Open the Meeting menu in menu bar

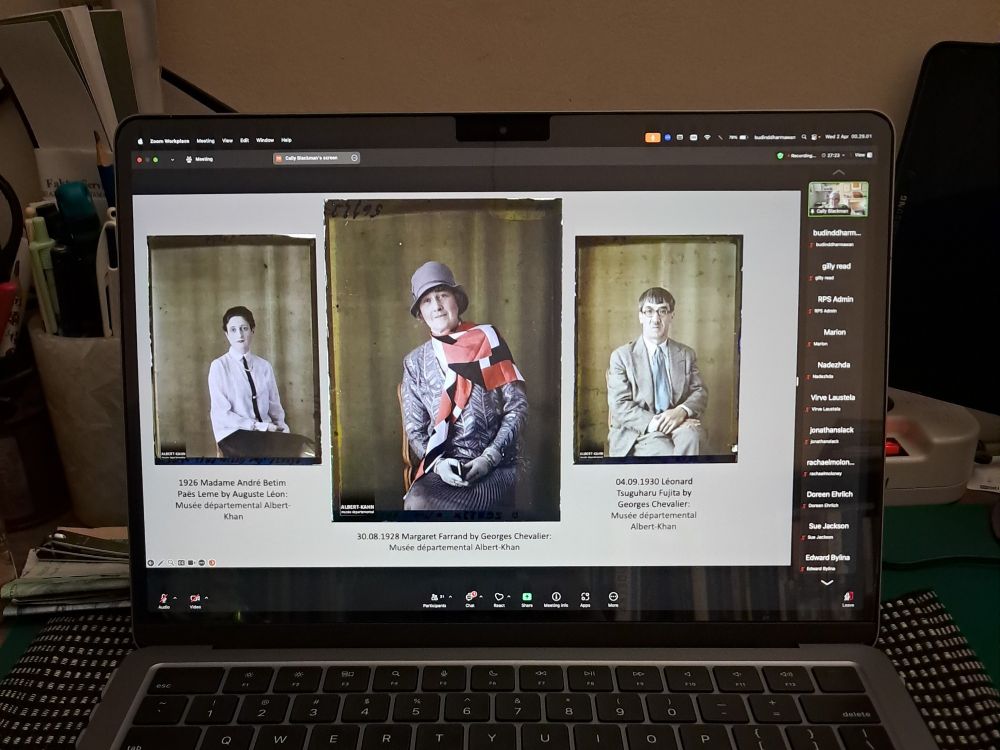205,141
